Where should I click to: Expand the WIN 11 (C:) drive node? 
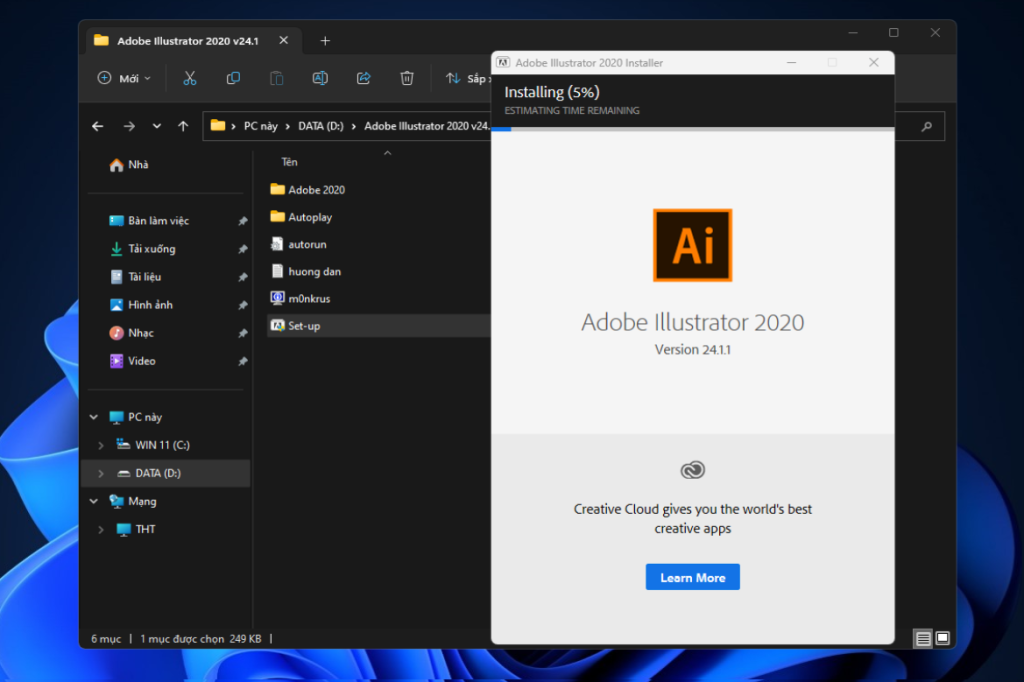(x=101, y=446)
